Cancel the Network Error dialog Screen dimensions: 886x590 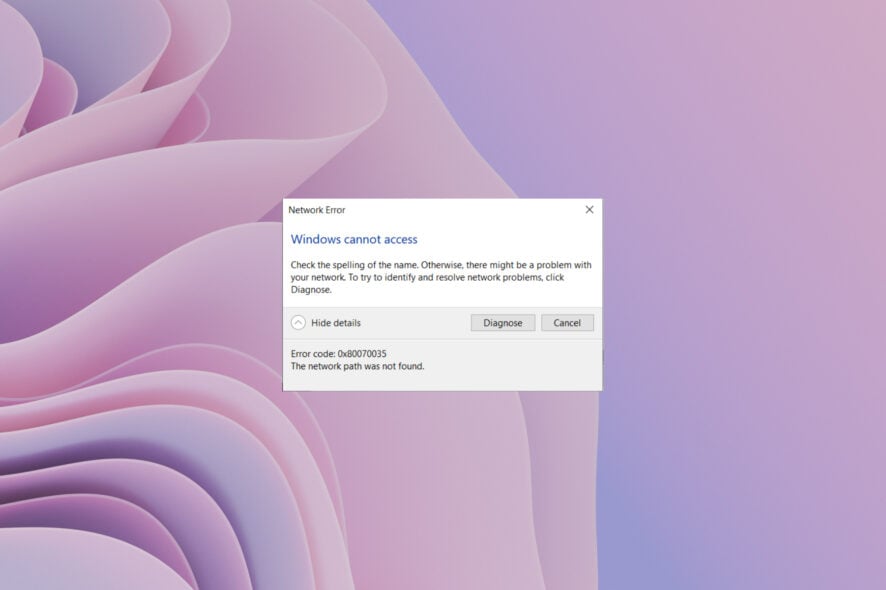(x=567, y=323)
